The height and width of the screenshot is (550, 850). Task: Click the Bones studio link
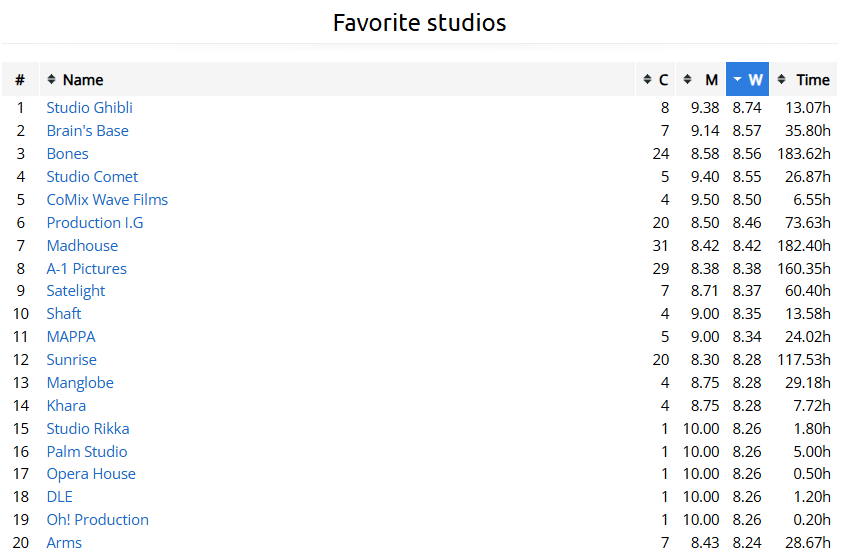click(67, 154)
